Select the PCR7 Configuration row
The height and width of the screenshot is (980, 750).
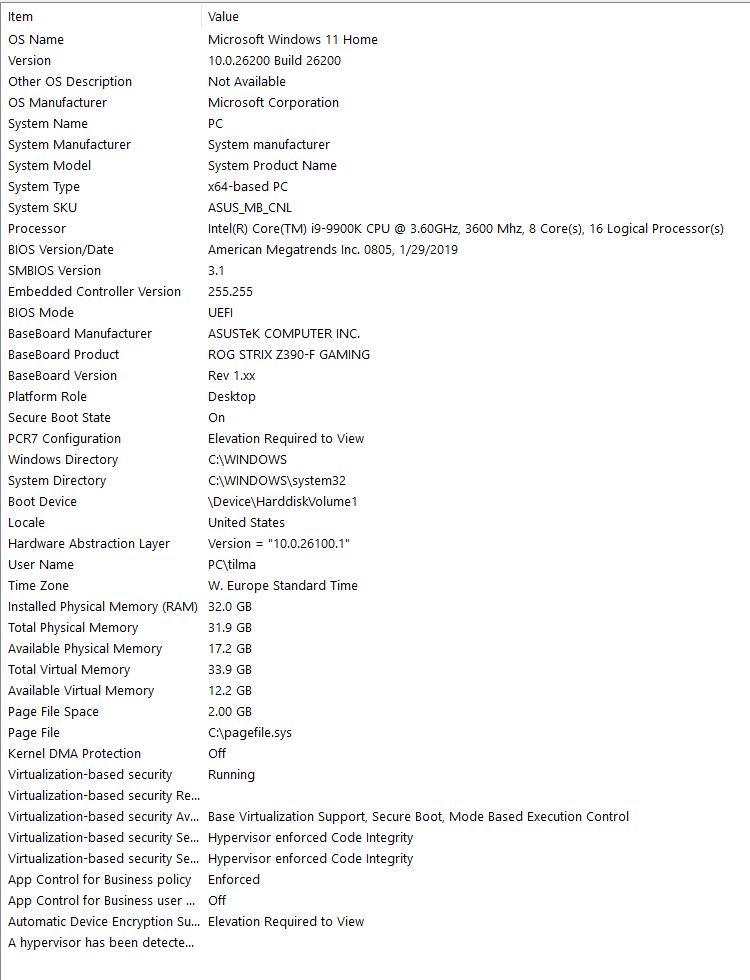click(64, 439)
